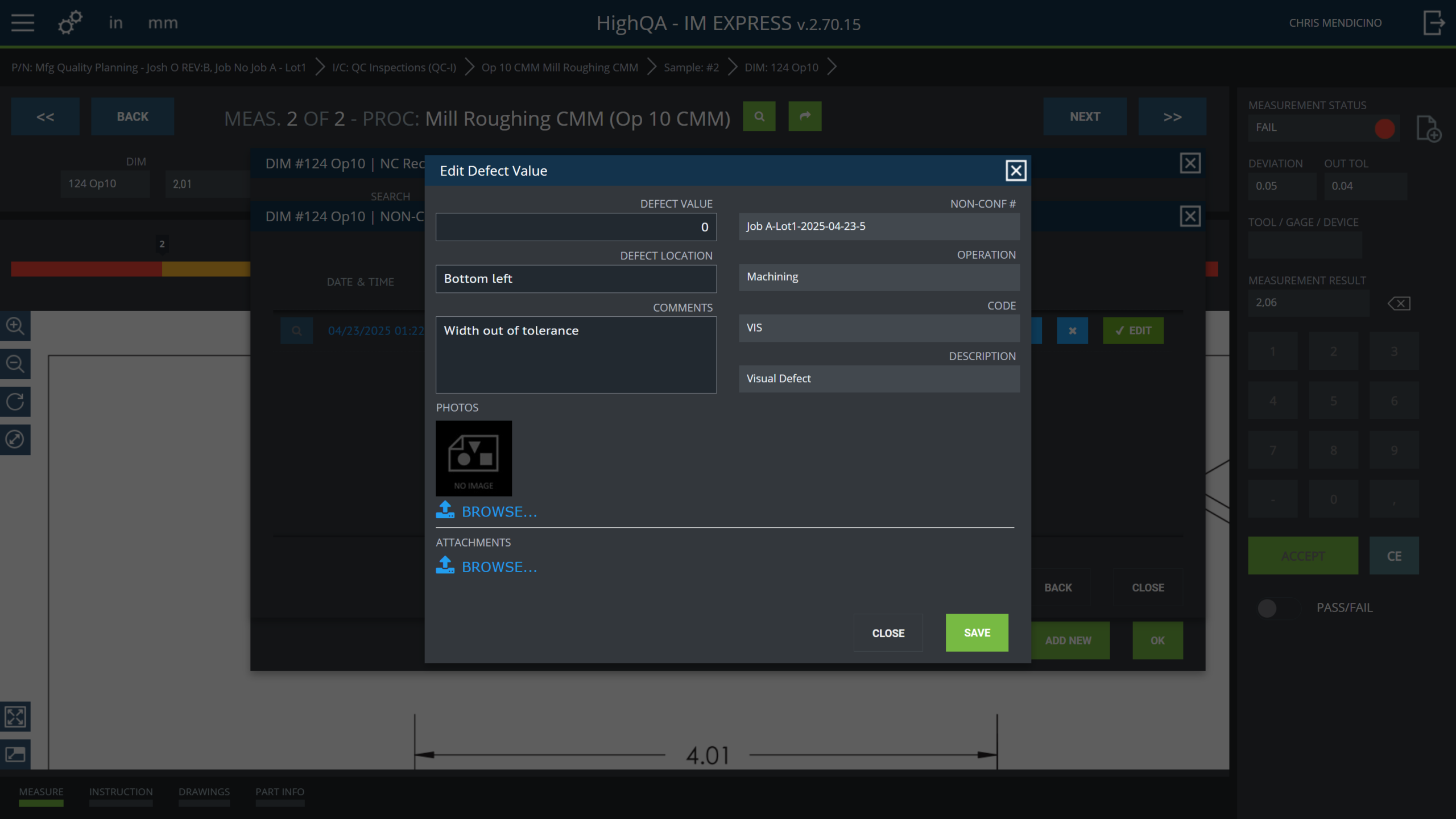
Task: Click the attachments upload icon
Action: tap(445, 565)
